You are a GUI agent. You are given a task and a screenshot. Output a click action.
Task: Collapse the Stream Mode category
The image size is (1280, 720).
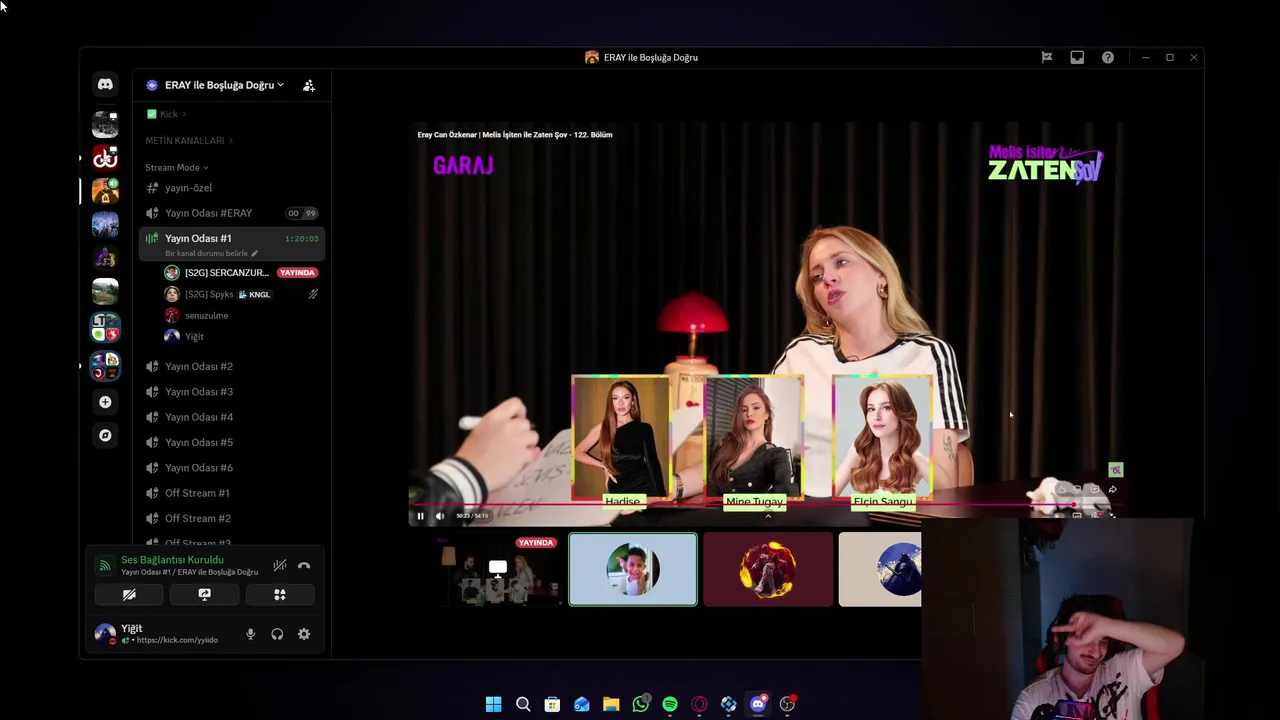coord(177,167)
